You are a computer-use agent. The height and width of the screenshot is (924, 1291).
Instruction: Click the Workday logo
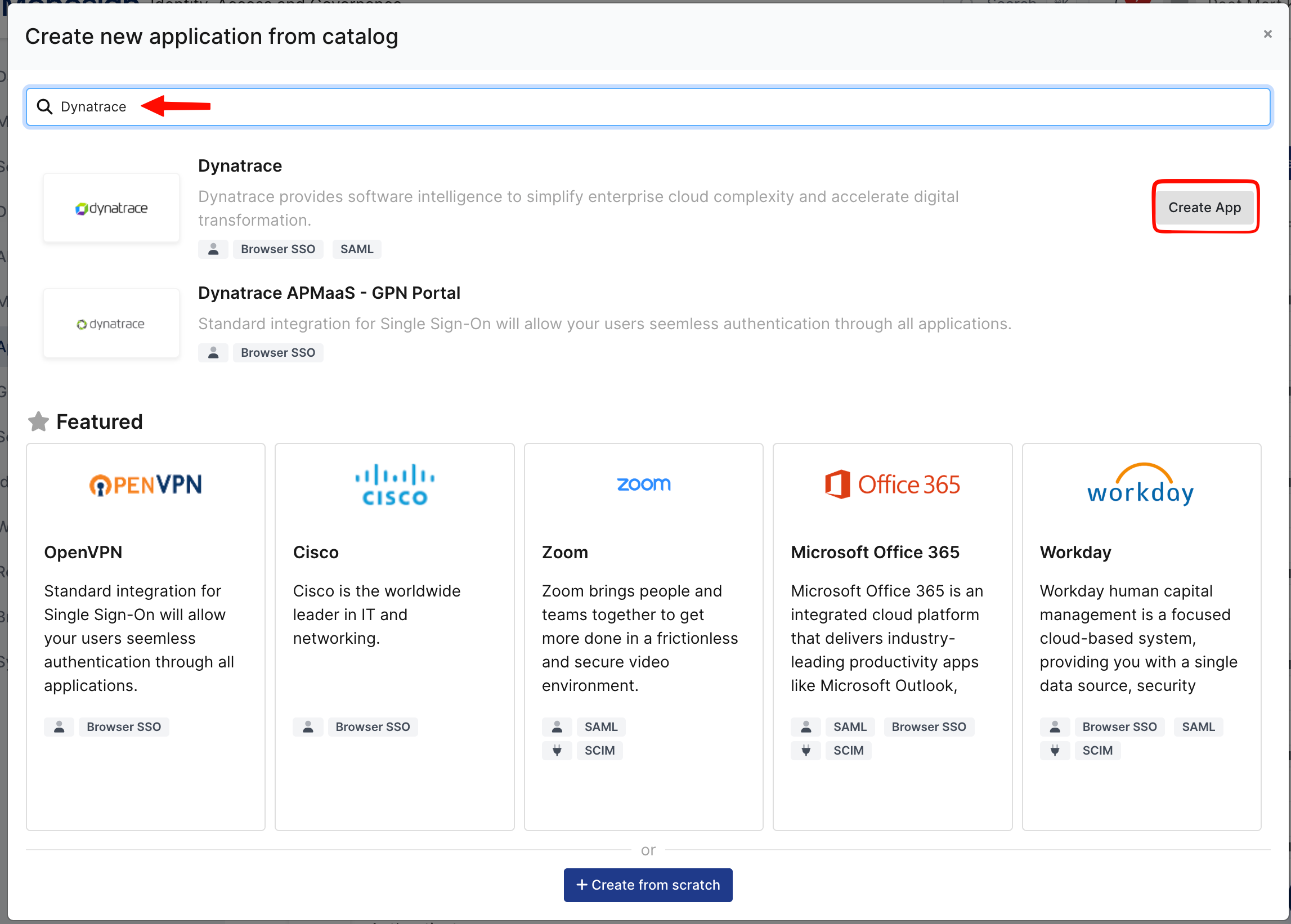pyautogui.click(x=1141, y=485)
